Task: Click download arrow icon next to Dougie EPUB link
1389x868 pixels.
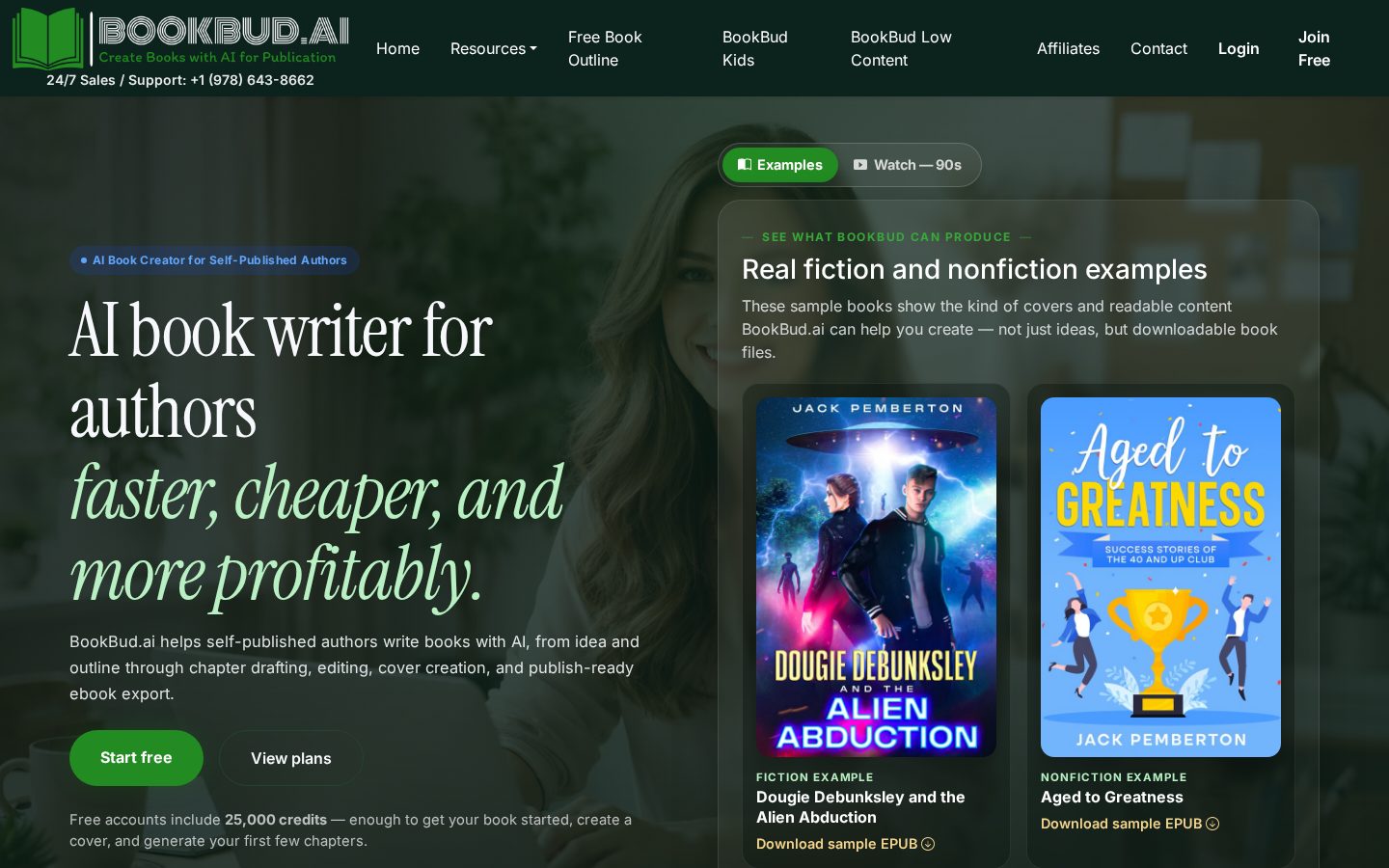Action: (928, 844)
